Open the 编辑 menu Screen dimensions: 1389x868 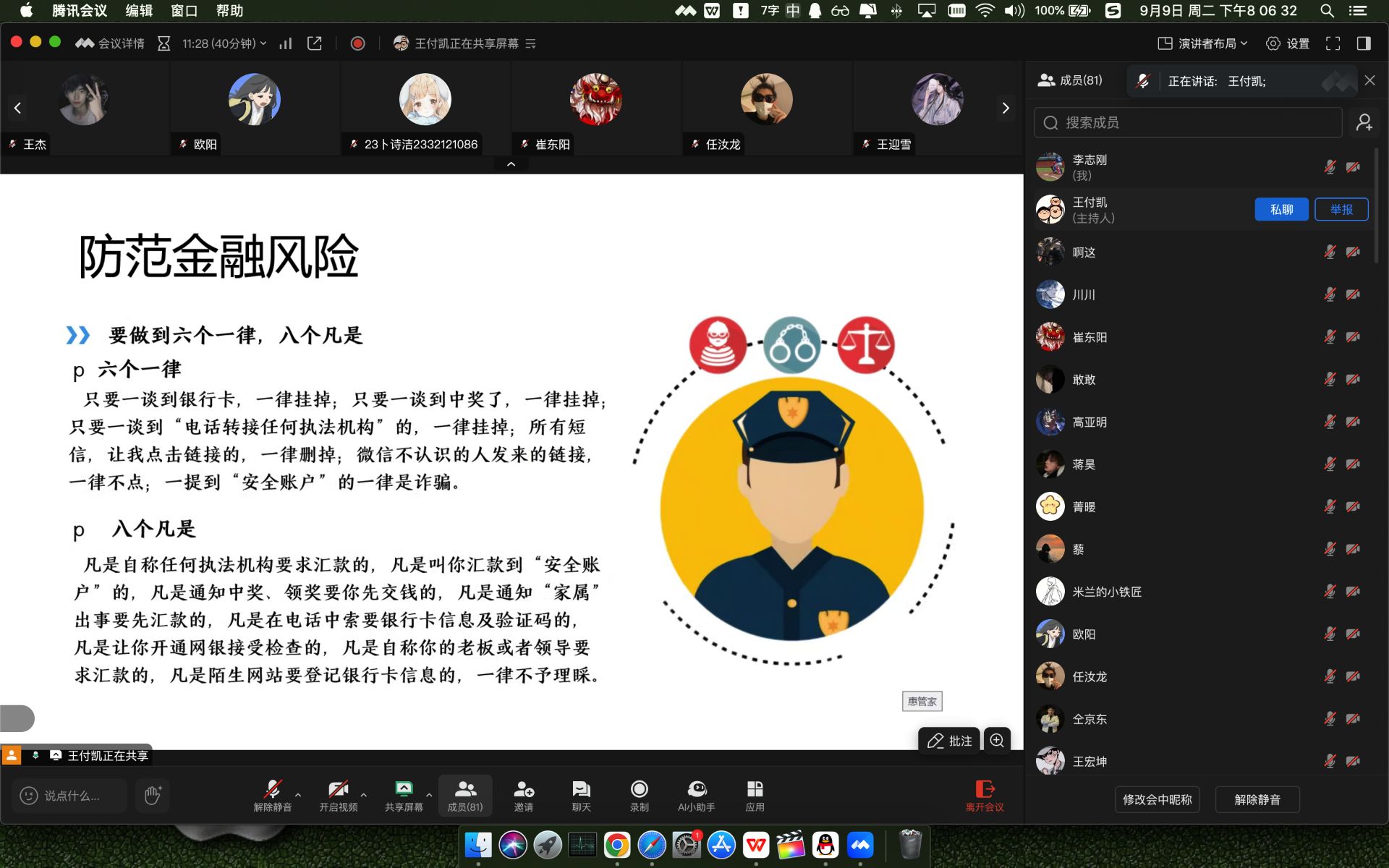[138, 10]
